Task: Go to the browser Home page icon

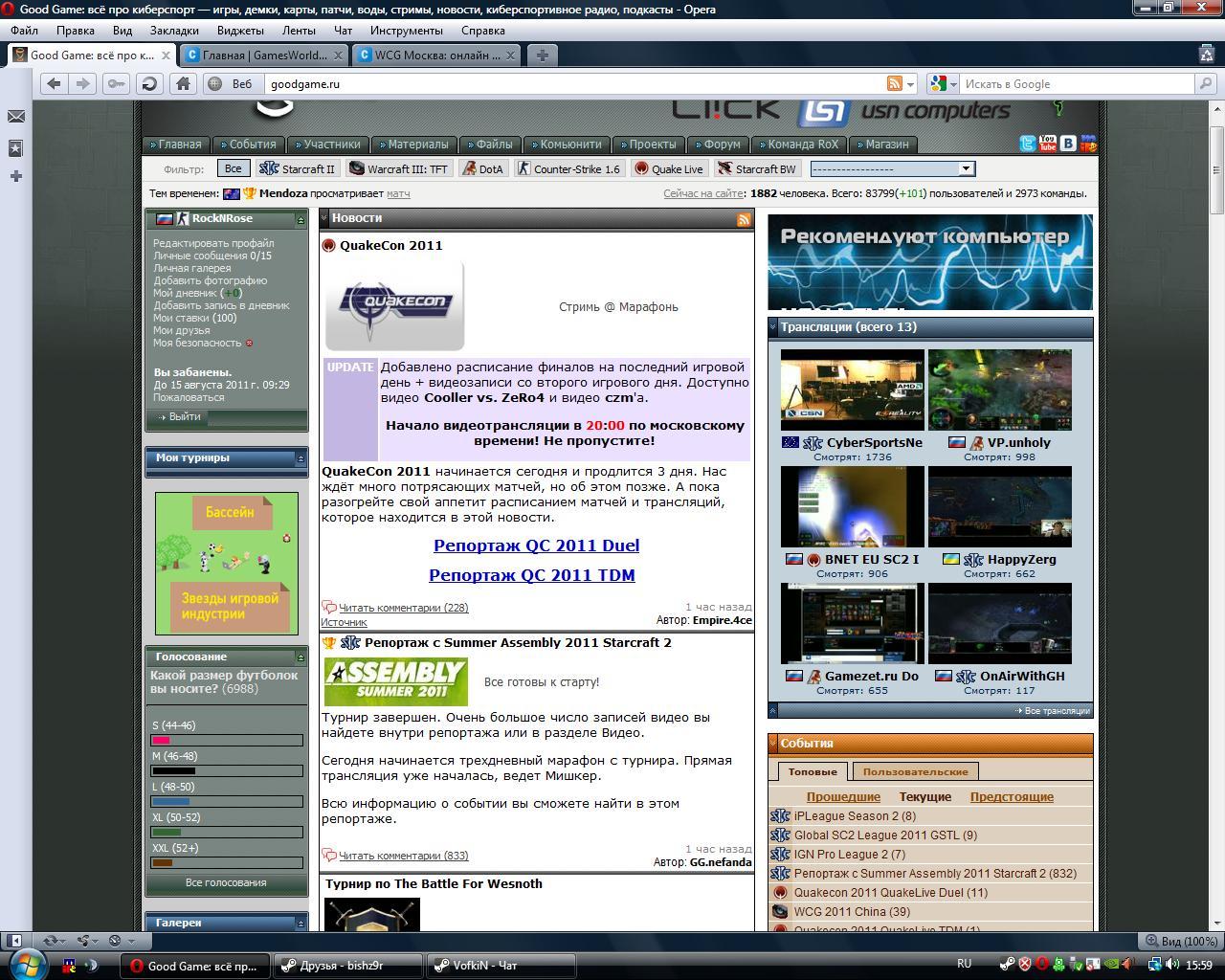Action: [183, 84]
